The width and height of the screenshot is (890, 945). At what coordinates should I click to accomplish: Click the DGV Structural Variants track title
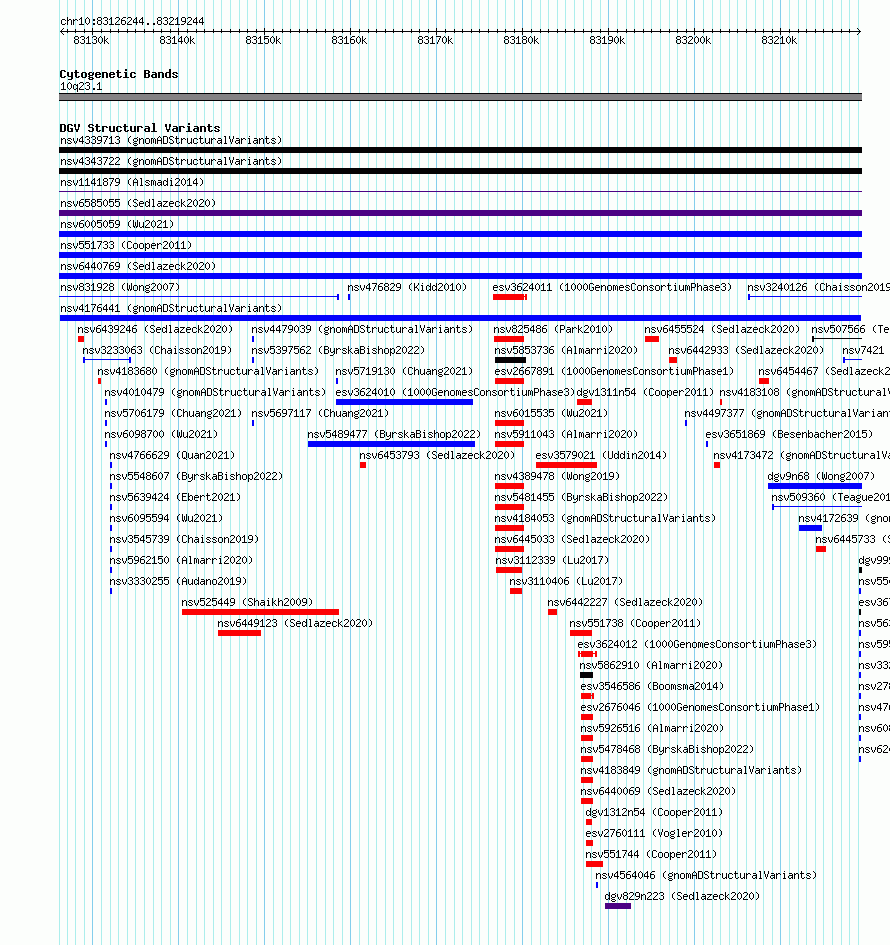pyautogui.click(x=140, y=128)
